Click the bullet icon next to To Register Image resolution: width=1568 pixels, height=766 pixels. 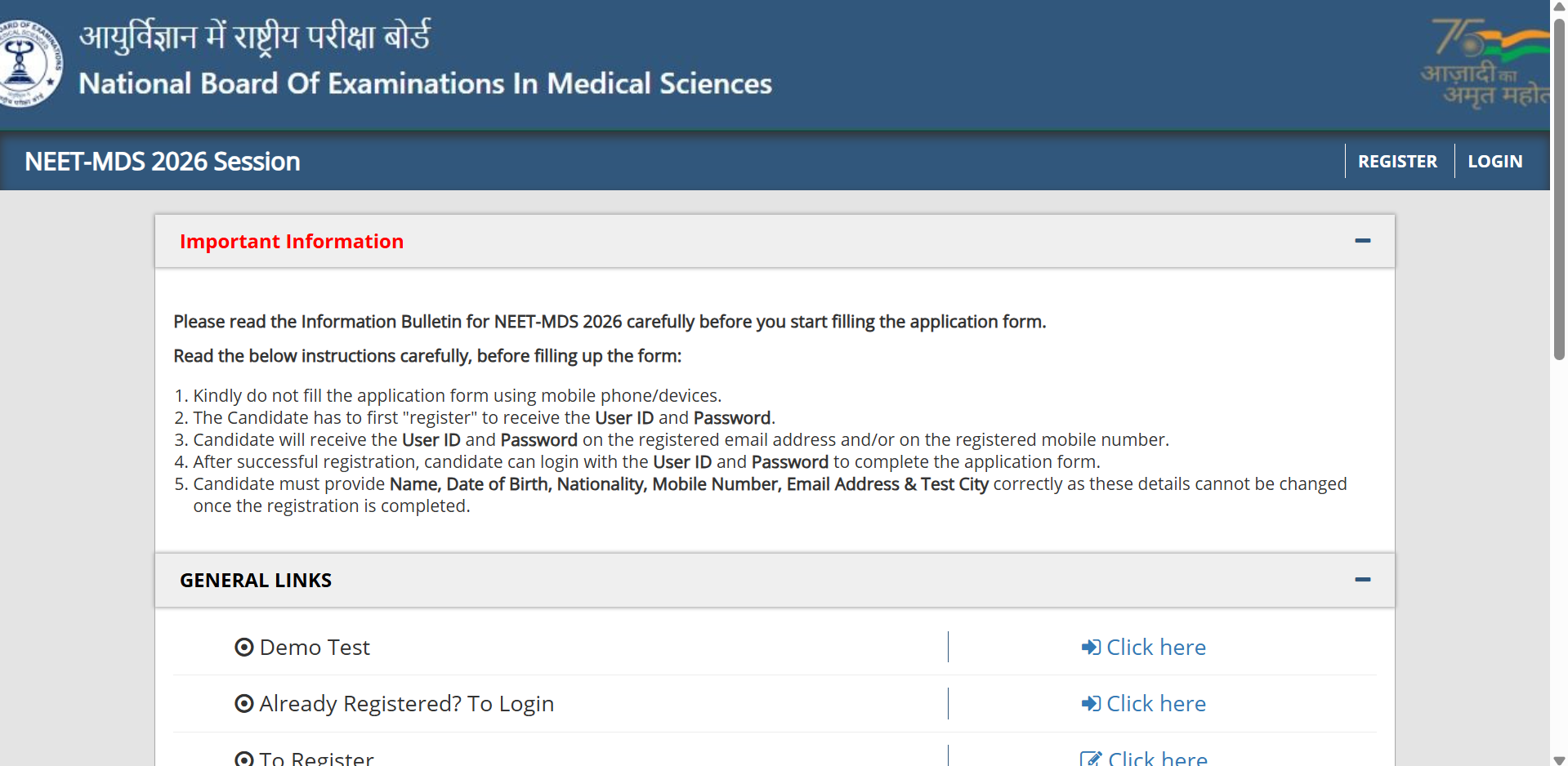[243, 759]
